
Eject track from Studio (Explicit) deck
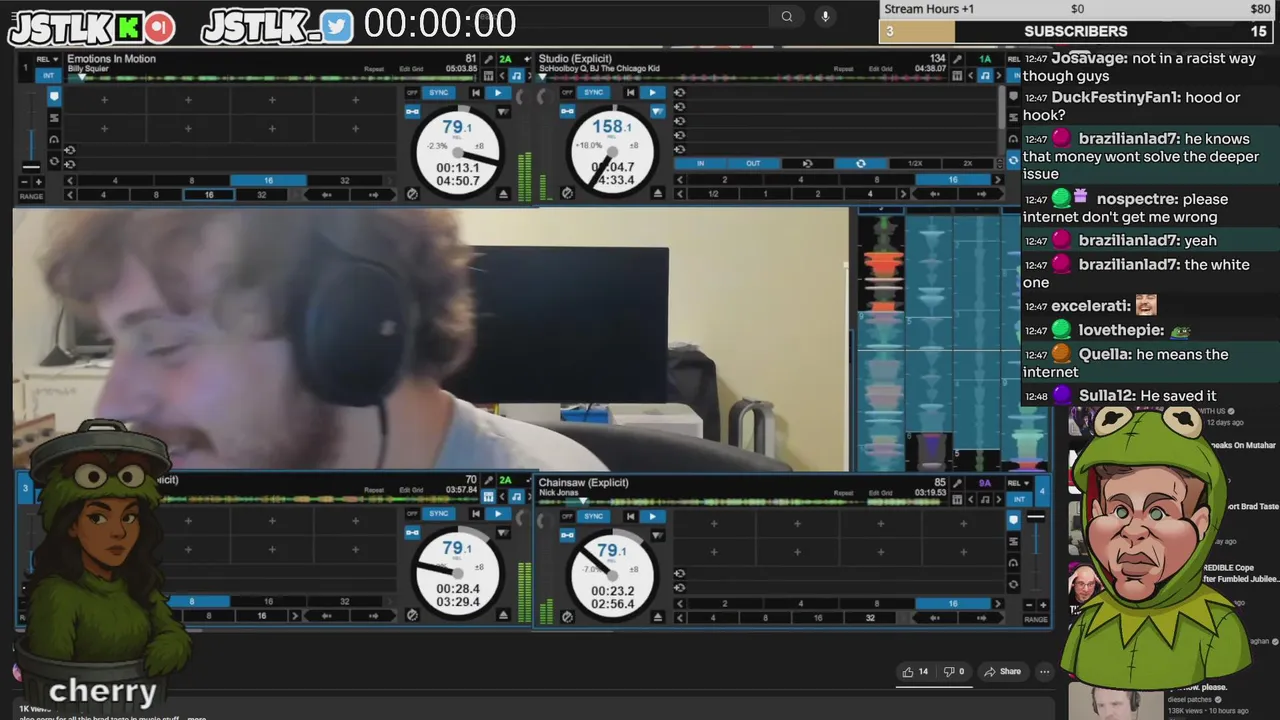tap(658, 193)
